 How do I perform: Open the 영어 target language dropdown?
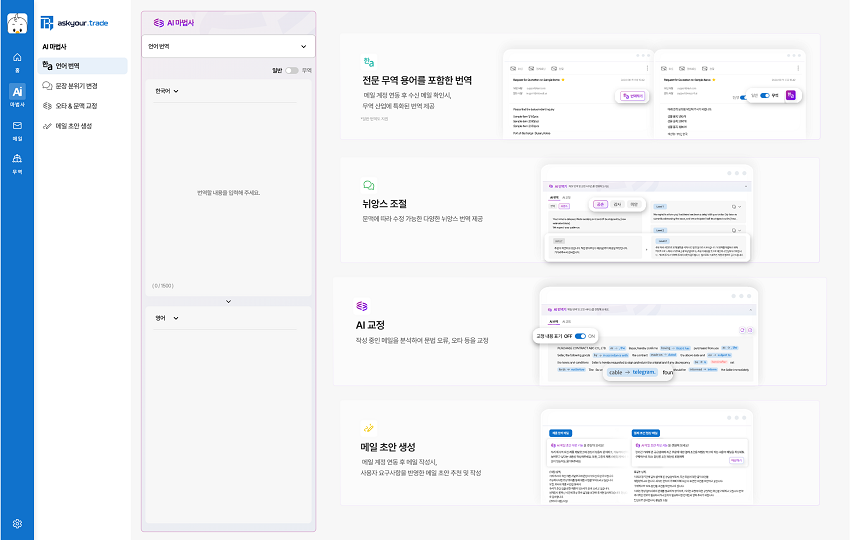[x=167, y=318]
